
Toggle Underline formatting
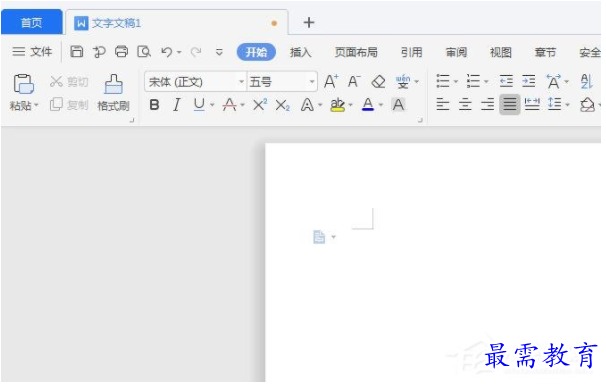[x=199, y=105]
